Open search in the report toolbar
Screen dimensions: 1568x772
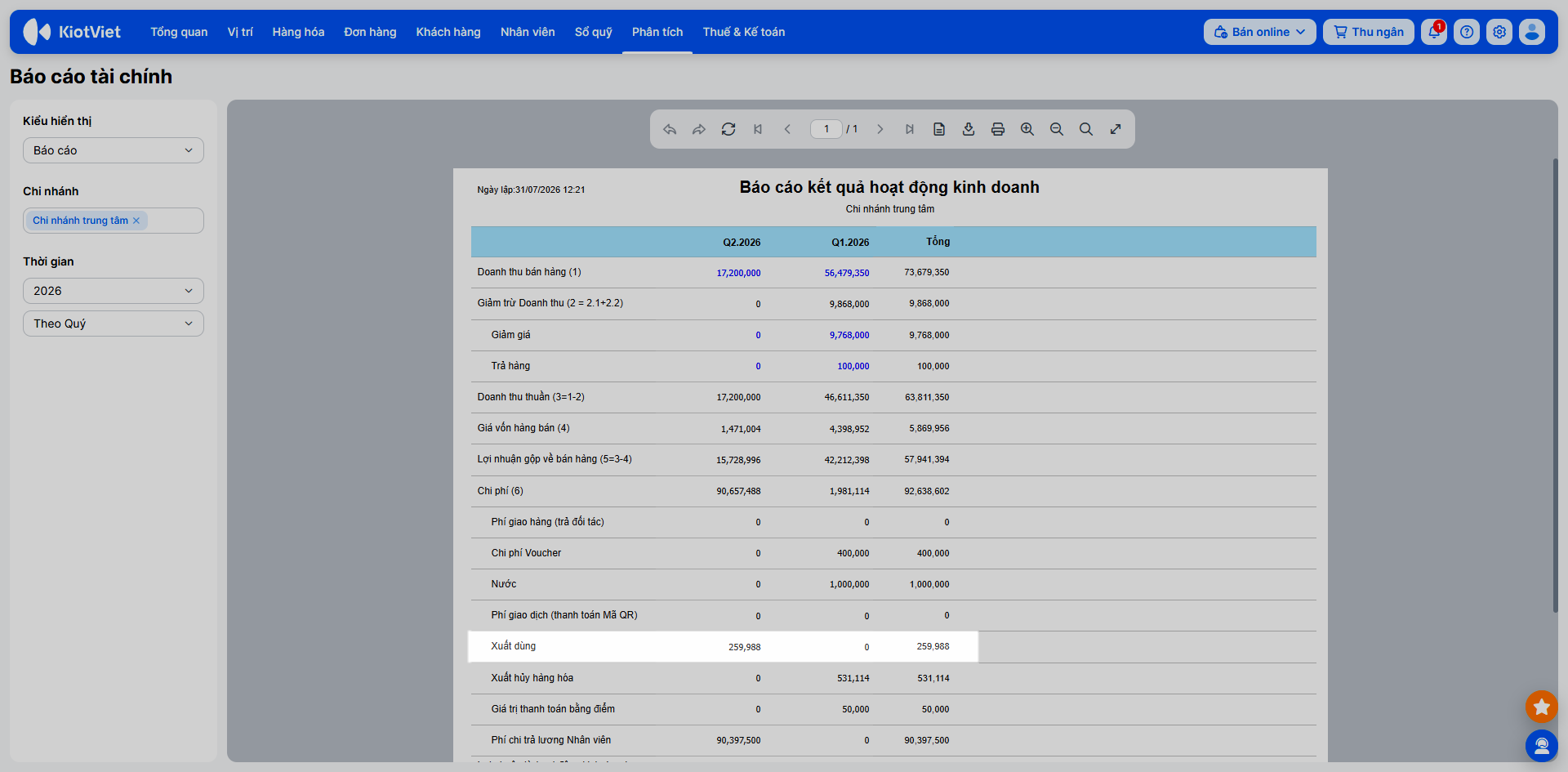click(x=1086, y=129)
